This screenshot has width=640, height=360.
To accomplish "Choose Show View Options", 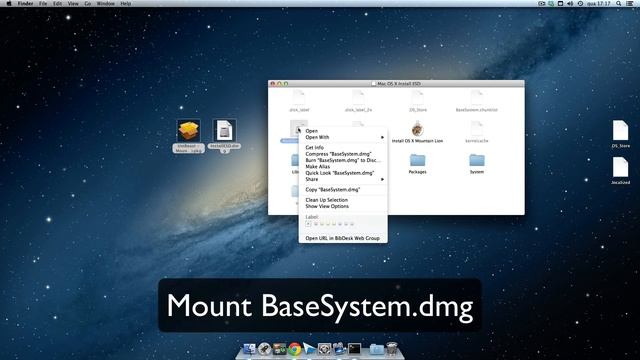I will (343, 206).
